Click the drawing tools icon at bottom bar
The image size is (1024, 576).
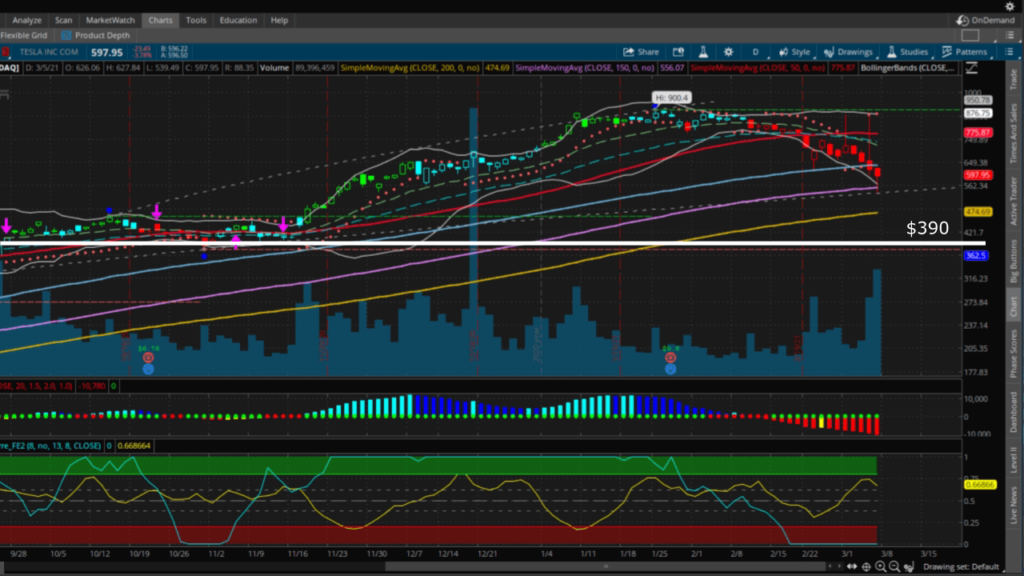pos(909,567)
